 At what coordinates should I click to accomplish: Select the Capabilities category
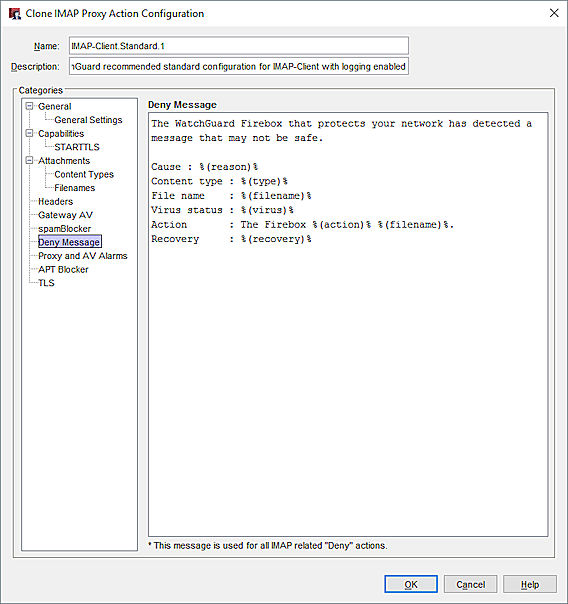[61, 133]
